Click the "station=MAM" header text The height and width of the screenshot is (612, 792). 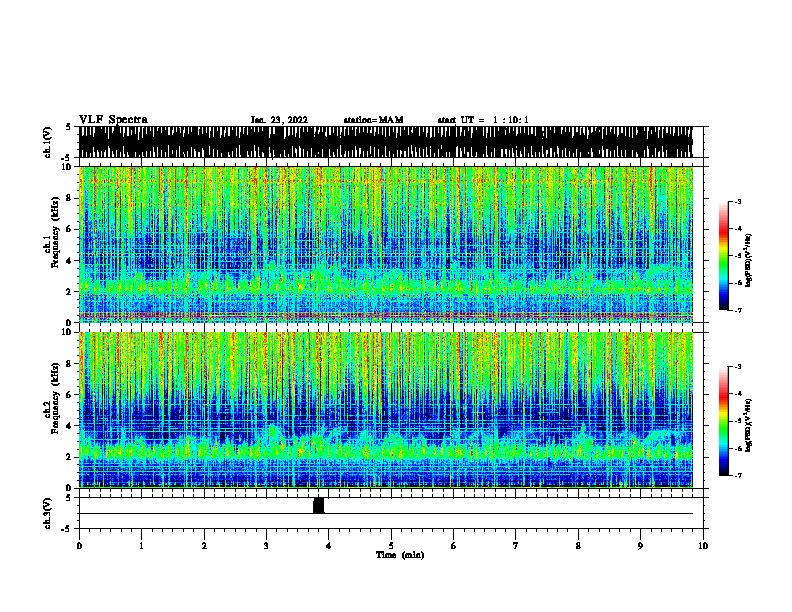pyautogui.click(x=373, y=120)
